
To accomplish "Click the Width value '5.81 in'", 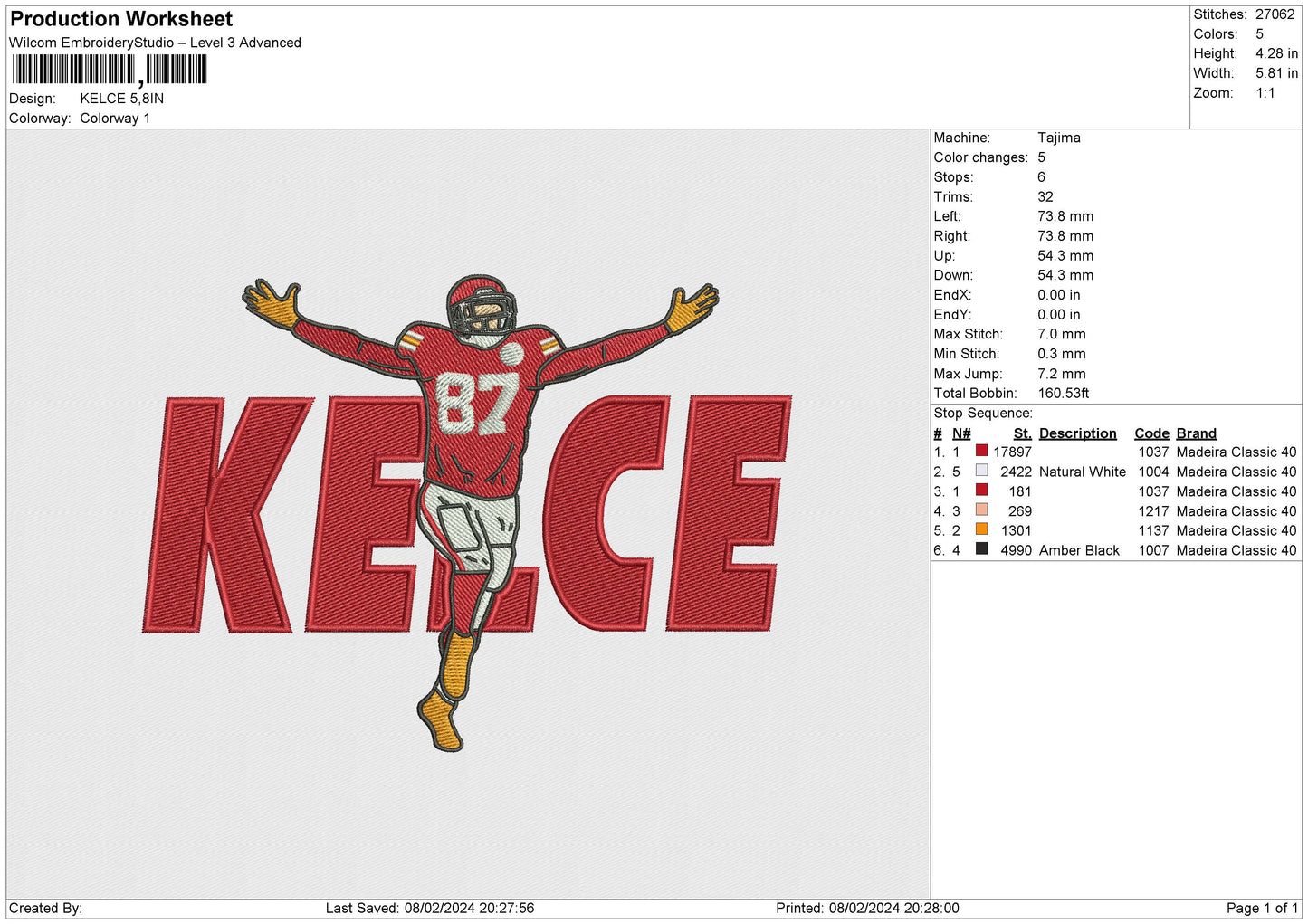I will coord(1276,73).
